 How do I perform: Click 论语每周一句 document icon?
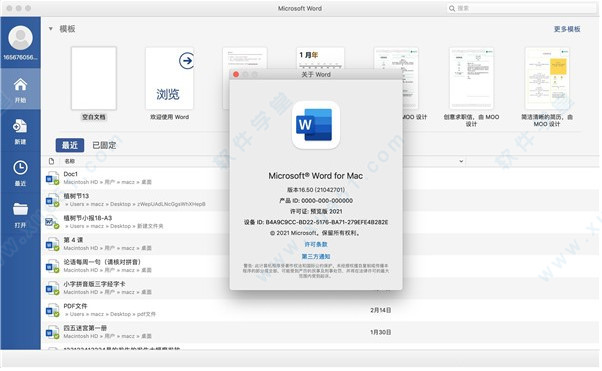tap(52, 266)
